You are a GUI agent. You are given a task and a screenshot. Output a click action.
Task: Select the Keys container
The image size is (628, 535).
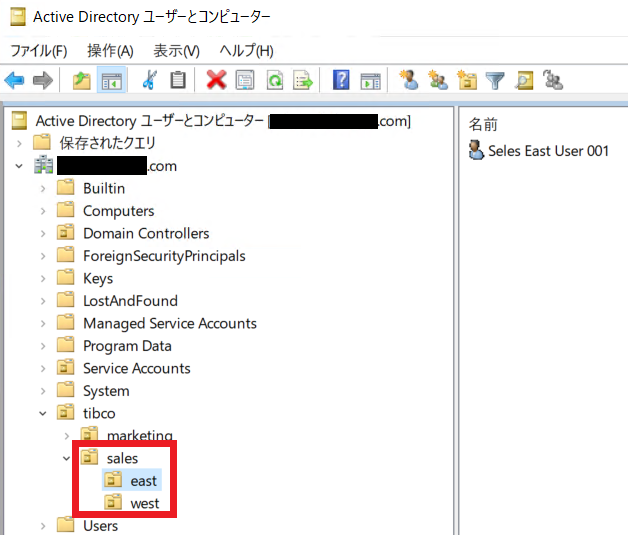tap(98, 278)
